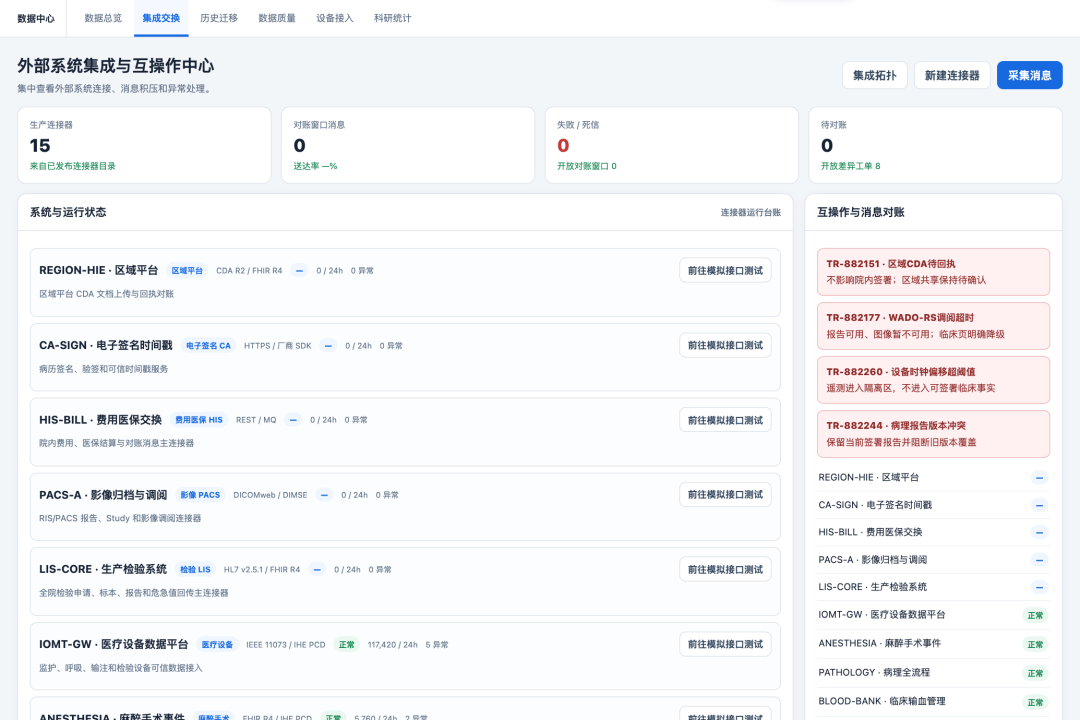Open the 数据总览 tab

[103, 19]
